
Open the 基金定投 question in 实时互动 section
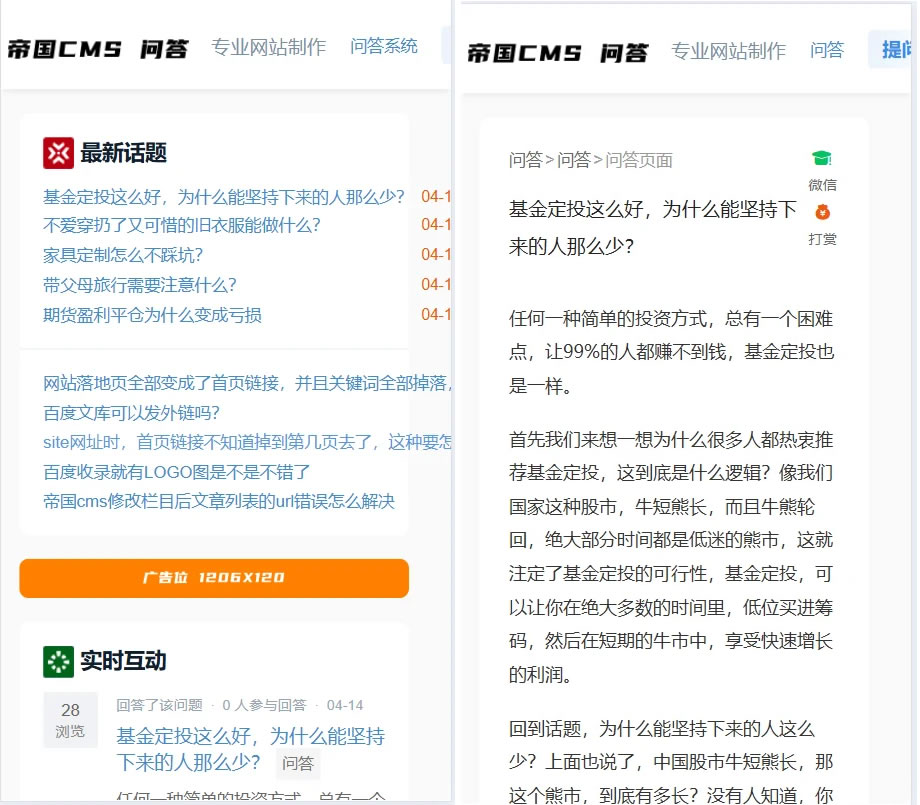(x=251, y=749)
